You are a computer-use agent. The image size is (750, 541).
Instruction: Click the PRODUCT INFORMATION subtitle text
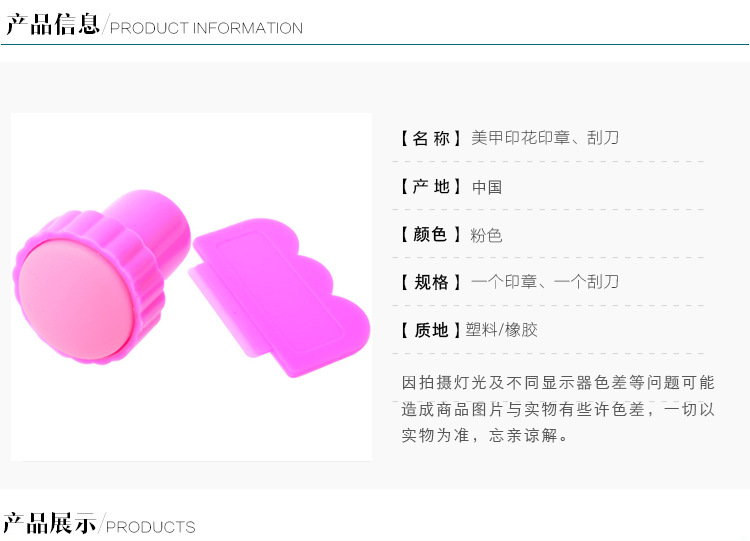click(x=206, y=28)
